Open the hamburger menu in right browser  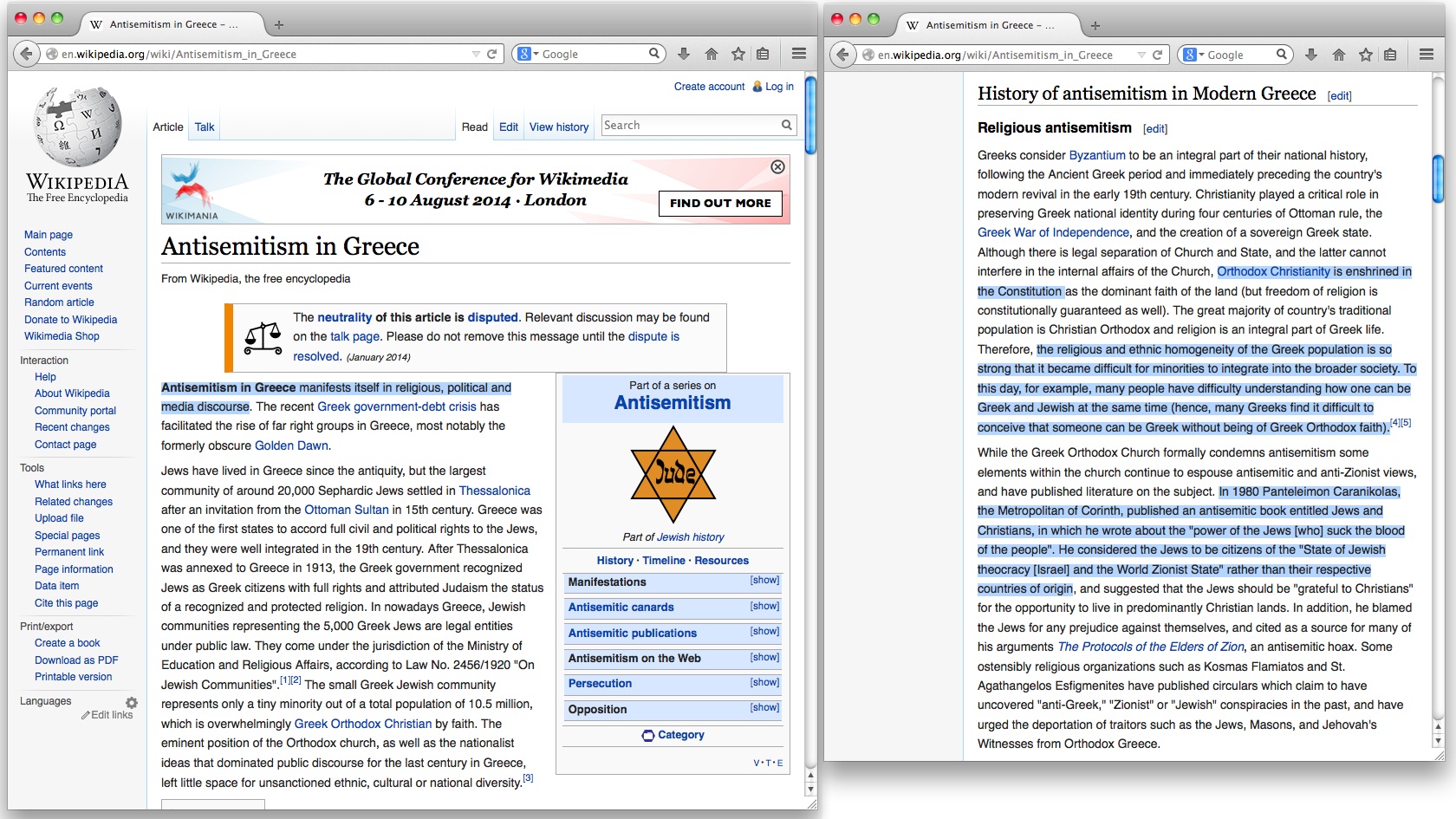(1427, 55)
